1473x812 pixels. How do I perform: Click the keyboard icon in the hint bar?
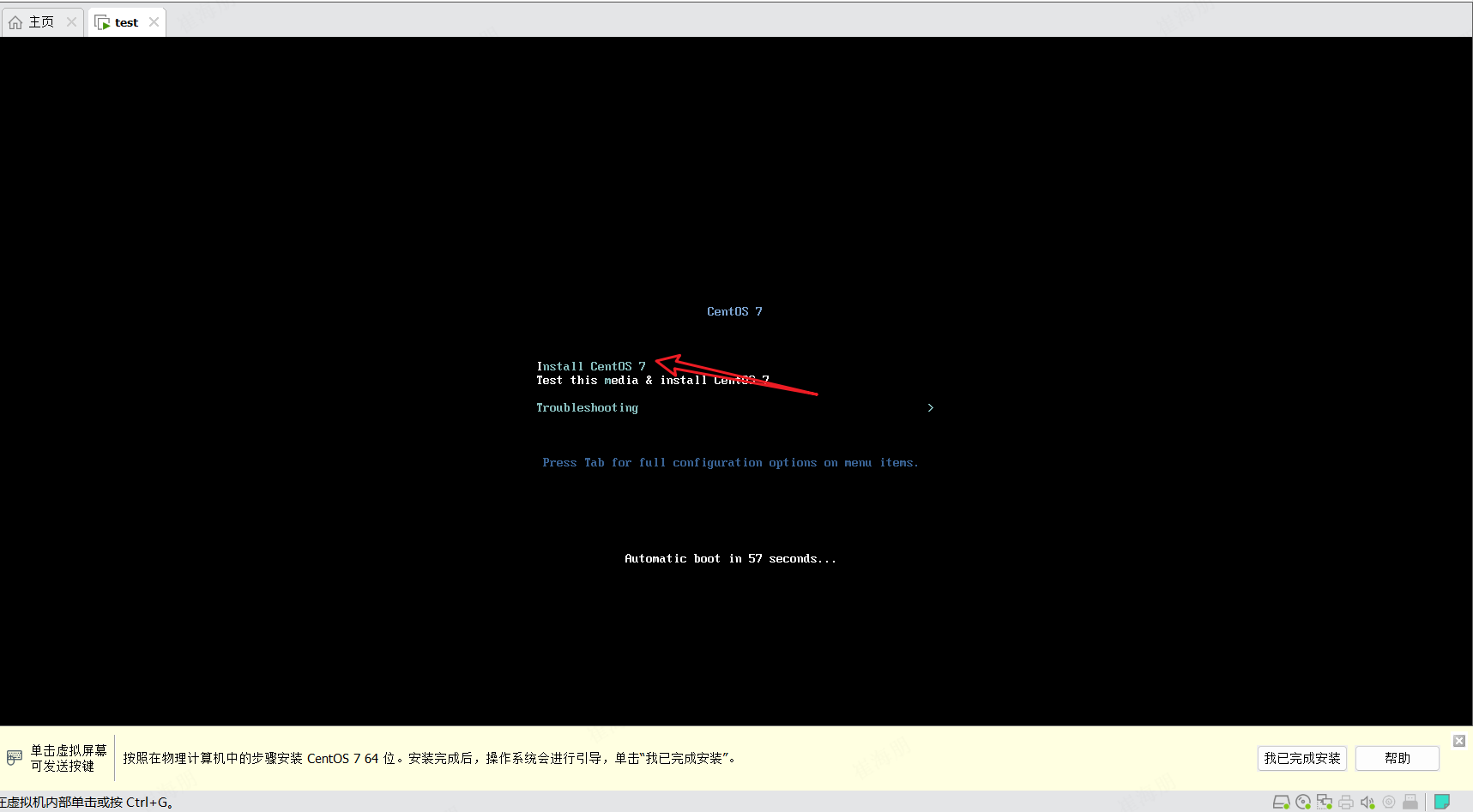pos(15,758)
